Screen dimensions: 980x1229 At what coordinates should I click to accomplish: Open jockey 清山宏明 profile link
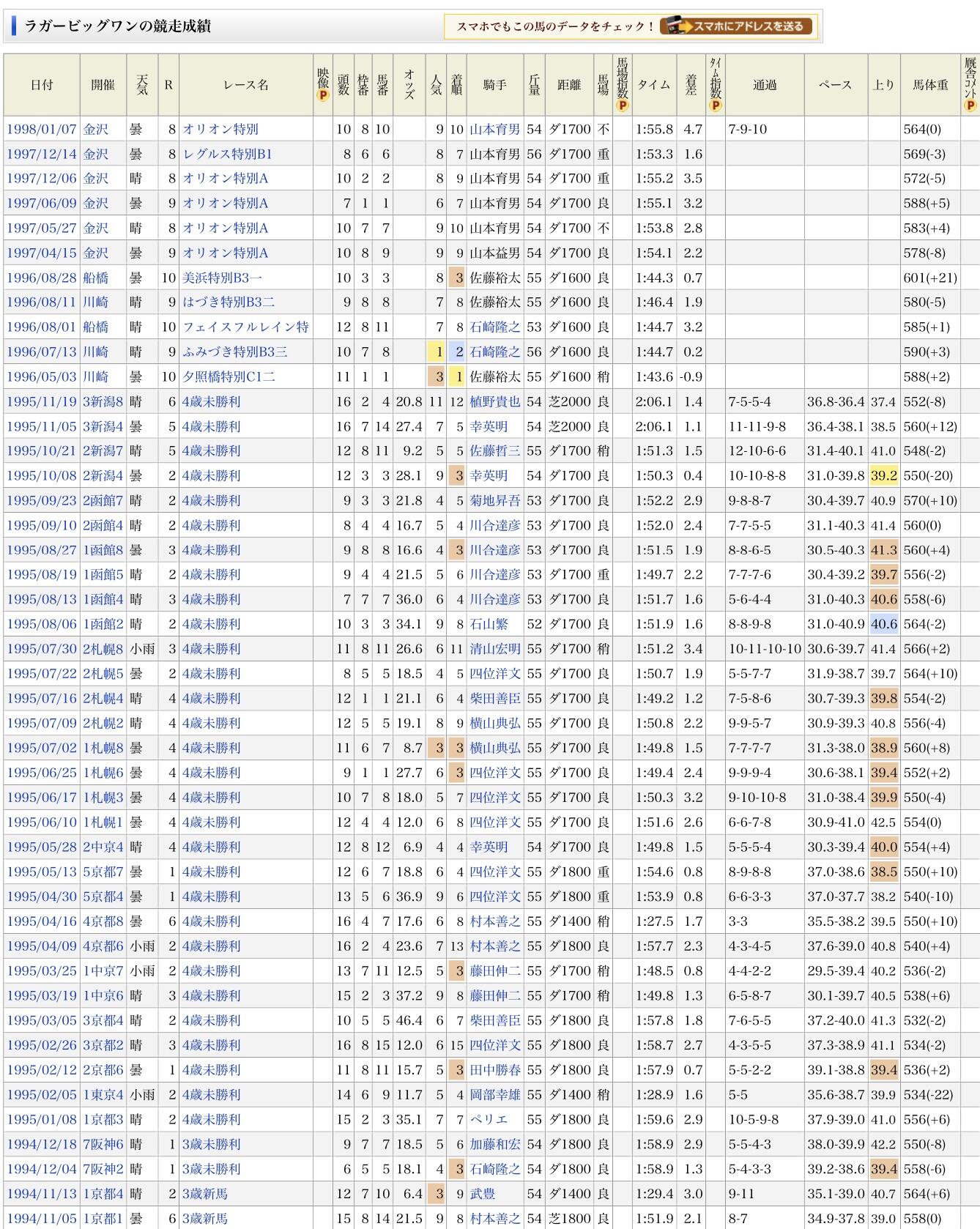pyautogui.click(x=495, y=649)
